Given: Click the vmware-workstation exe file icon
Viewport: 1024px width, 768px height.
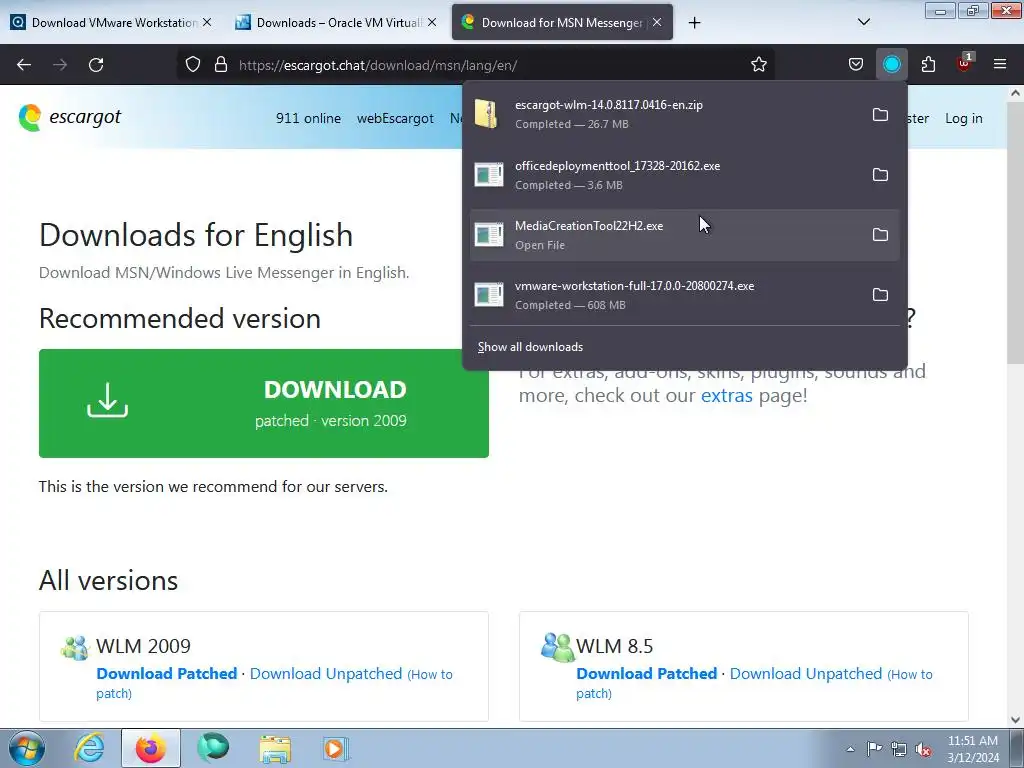Looking at the screenshot, I should point(488,295).
